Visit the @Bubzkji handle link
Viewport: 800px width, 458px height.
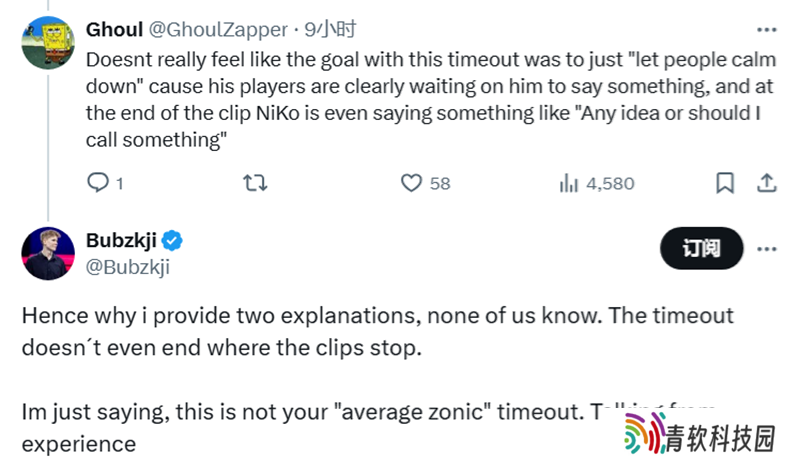[x=128, y=267]
